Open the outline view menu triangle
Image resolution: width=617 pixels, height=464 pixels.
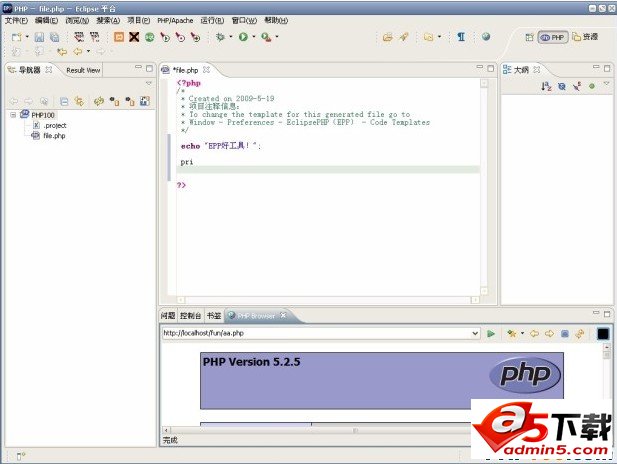[606, 83]
